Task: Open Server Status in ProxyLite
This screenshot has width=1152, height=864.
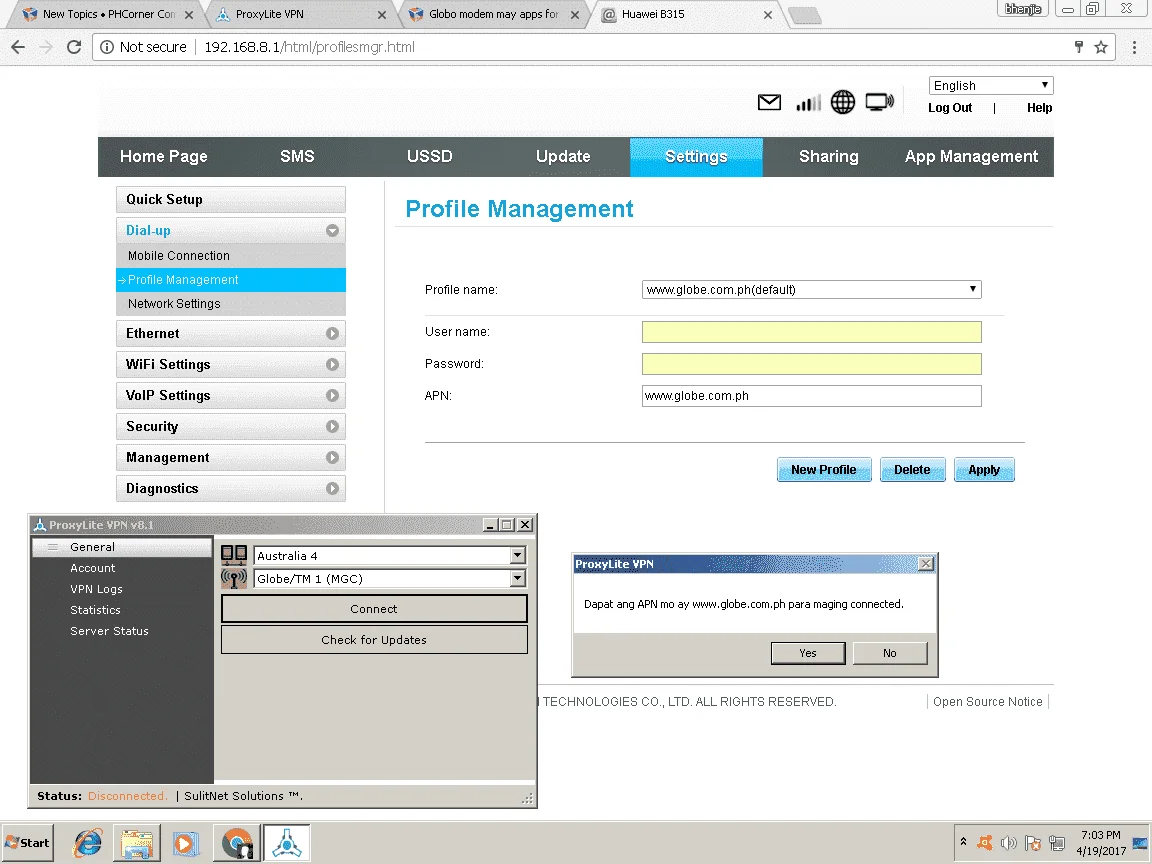Action: 109,631
